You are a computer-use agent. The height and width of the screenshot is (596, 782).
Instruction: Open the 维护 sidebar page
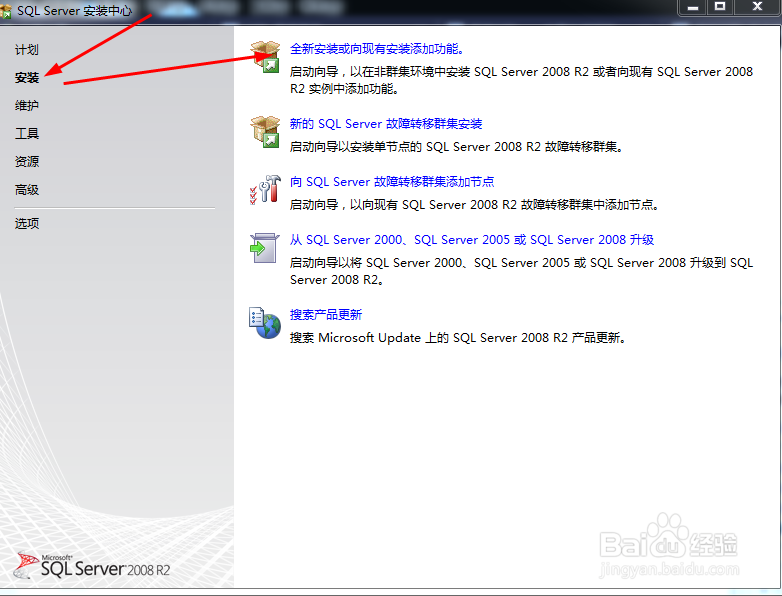pyautogui.click(x=27, y=106)
